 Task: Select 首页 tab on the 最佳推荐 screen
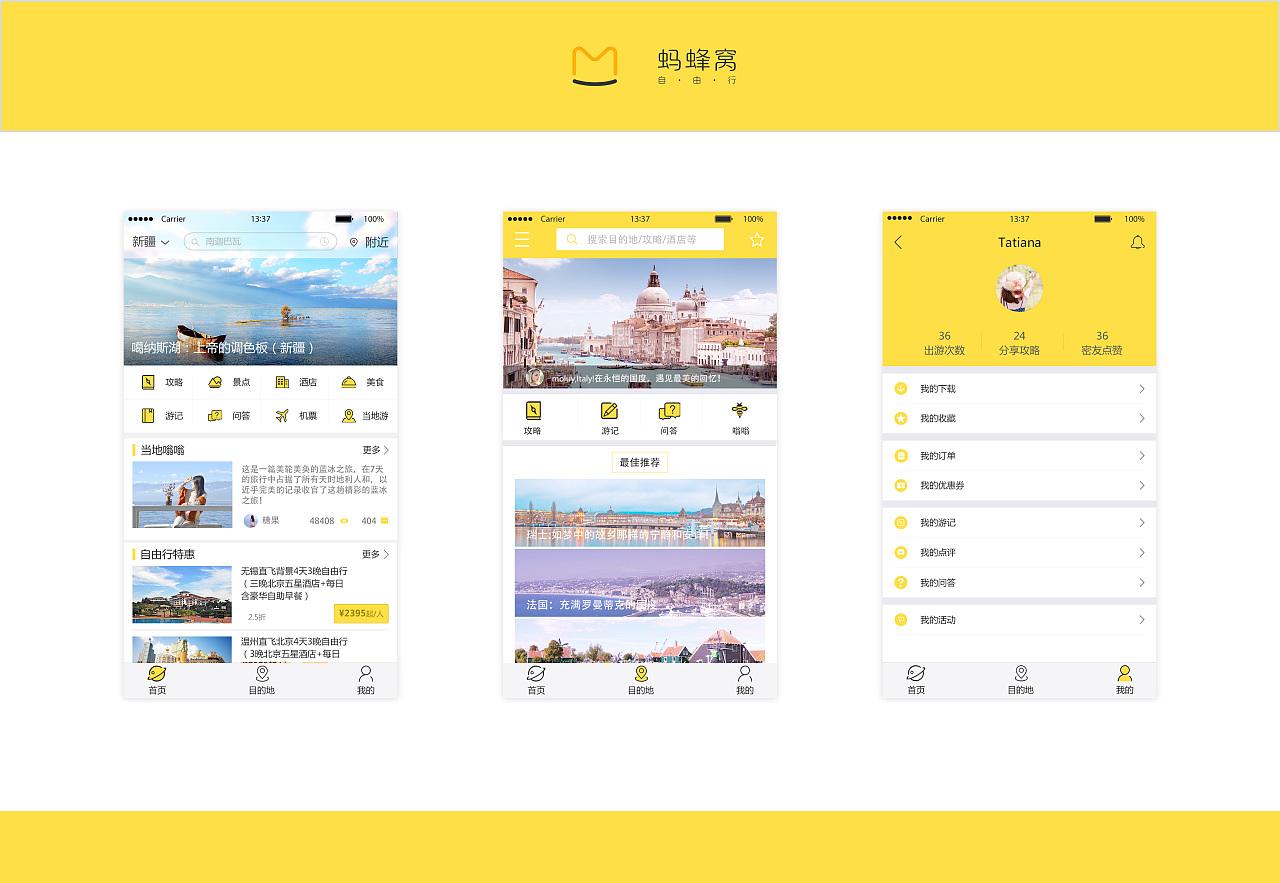pyautogui.click(x=536, y=680)
